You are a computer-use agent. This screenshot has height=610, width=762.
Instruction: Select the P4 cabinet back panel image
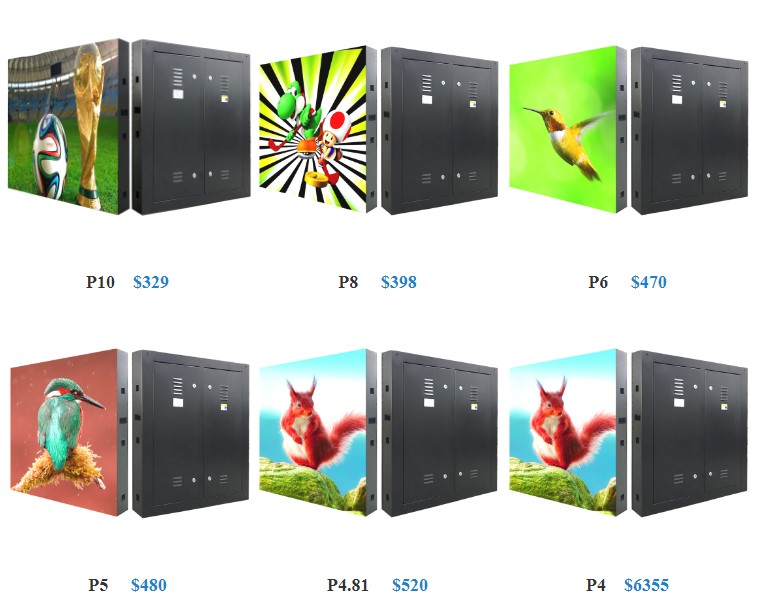click(x=690, y=434)
